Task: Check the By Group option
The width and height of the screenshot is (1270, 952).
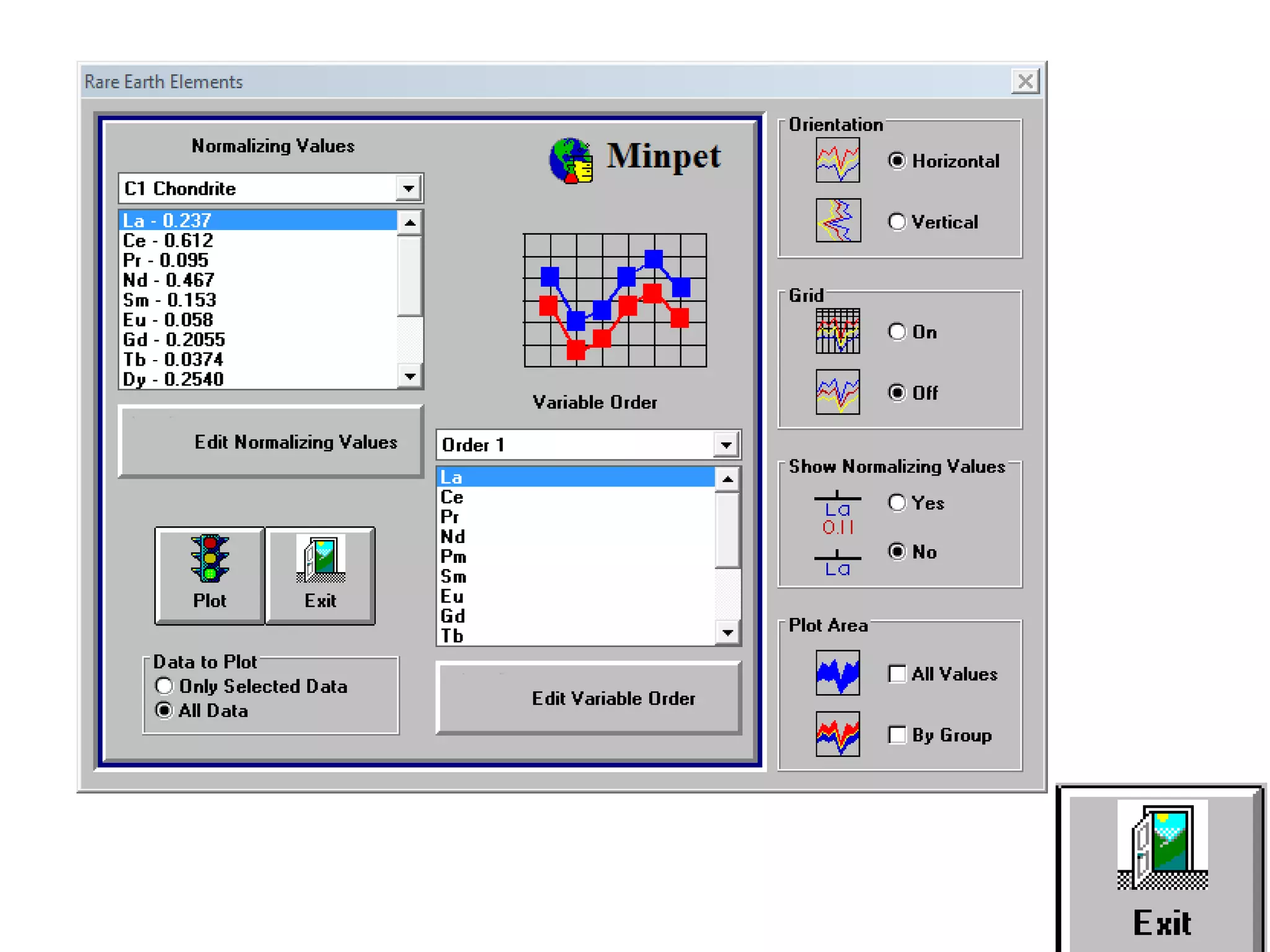Action: [897, 734]
